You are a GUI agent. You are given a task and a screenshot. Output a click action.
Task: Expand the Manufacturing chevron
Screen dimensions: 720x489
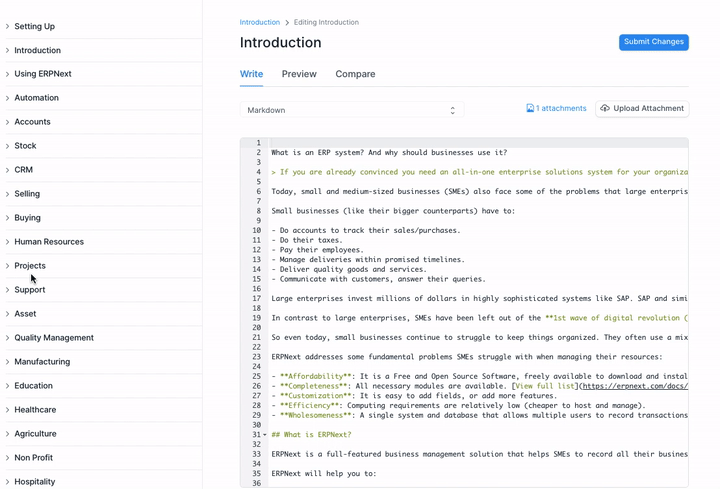pos(7,362)
